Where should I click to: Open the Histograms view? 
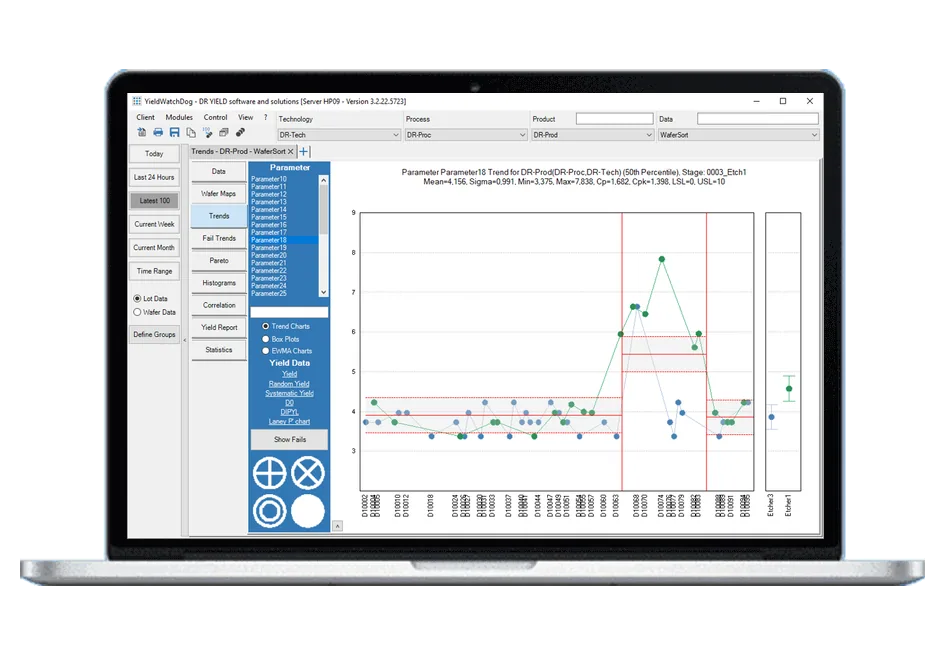point(219,283)
